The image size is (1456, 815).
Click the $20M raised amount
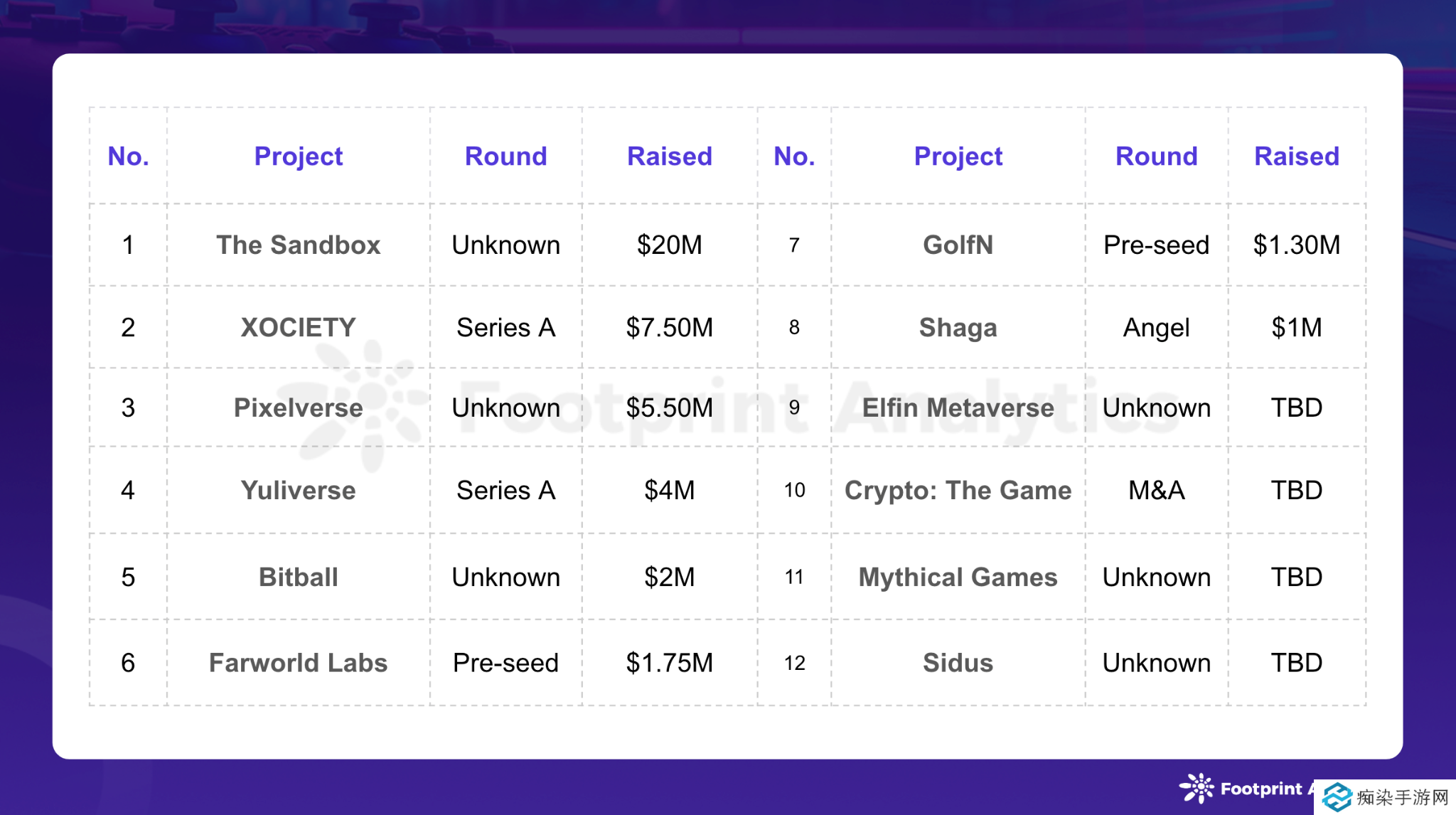click(669, 245)
